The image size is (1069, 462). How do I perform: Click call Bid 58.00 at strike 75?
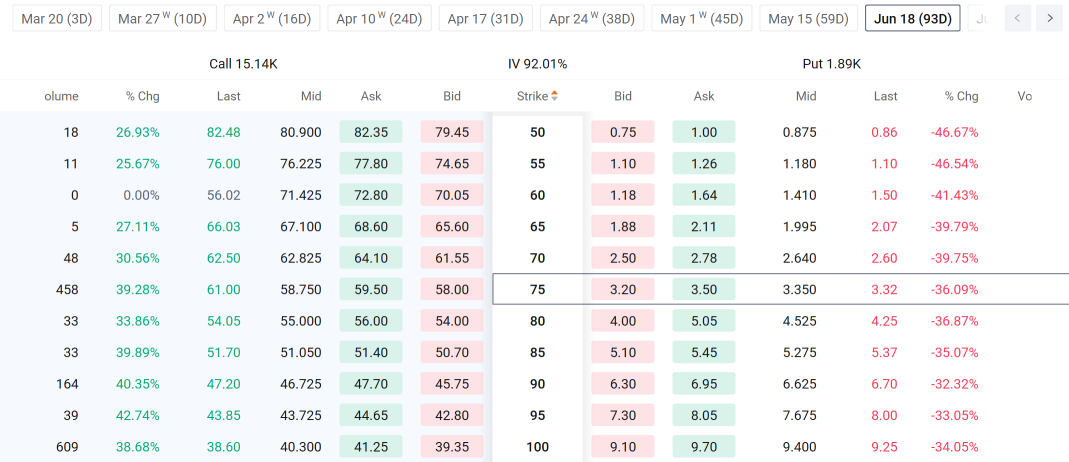tap(452, 290)
